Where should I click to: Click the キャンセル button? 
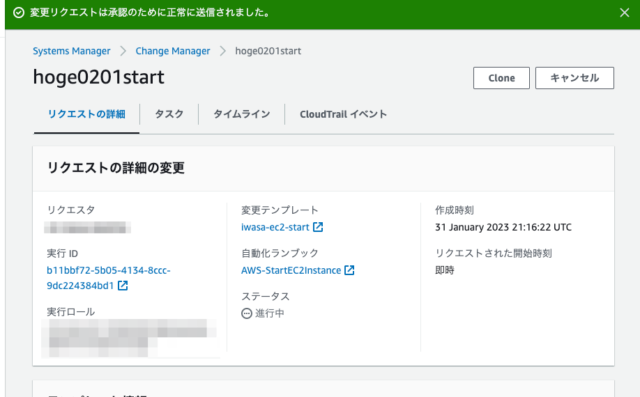[x=574, y=78]
